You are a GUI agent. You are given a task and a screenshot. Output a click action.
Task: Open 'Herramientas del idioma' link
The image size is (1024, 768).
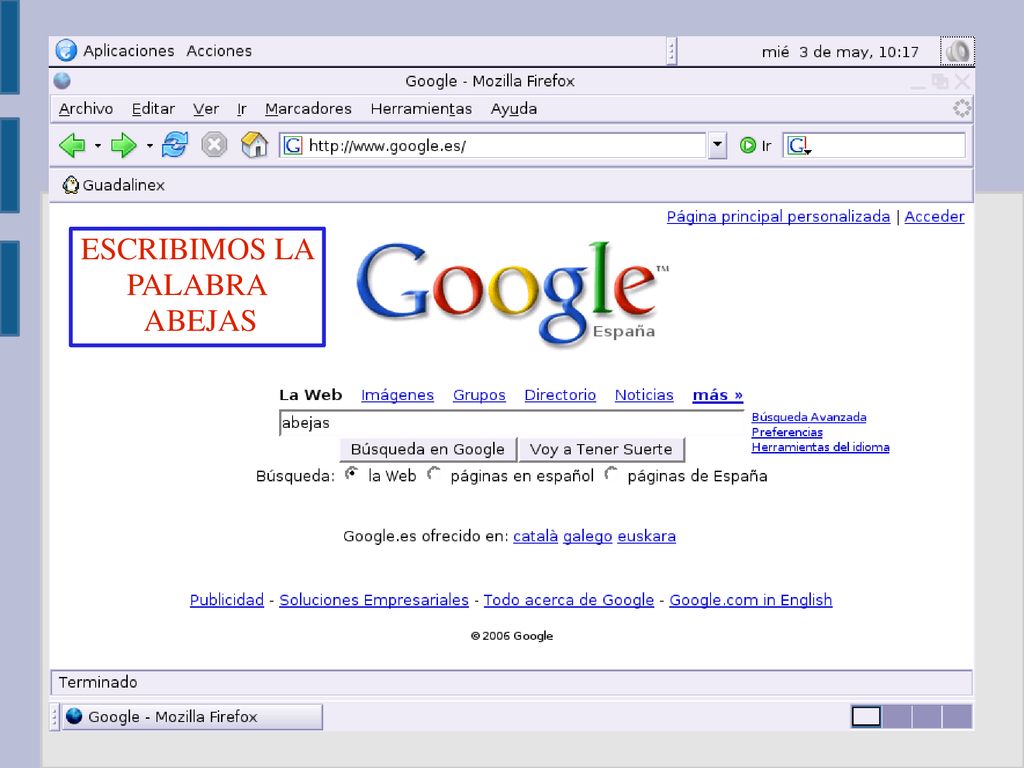pyautogui.click(x=820, y=447)
